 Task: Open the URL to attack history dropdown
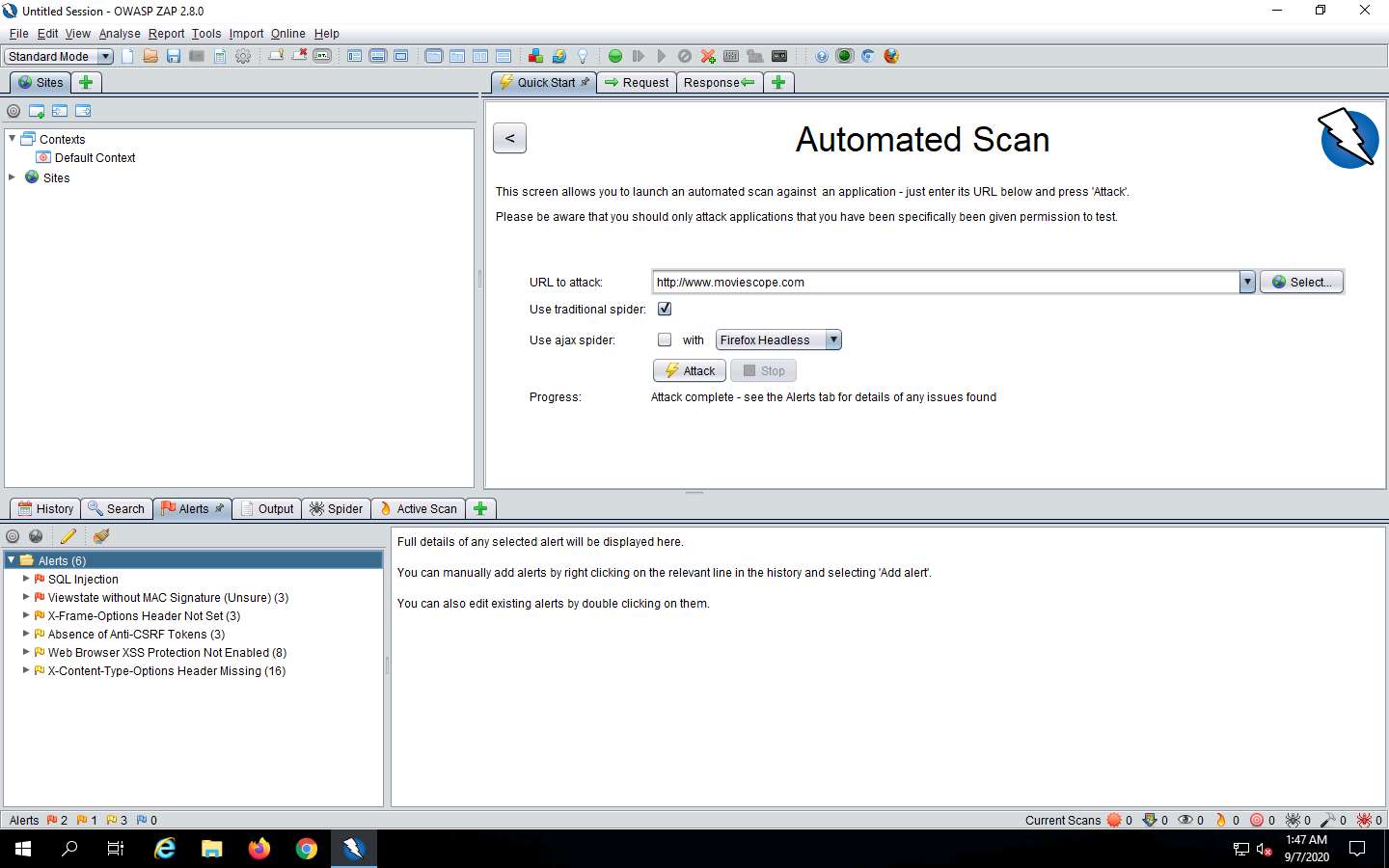[1247, 282]
